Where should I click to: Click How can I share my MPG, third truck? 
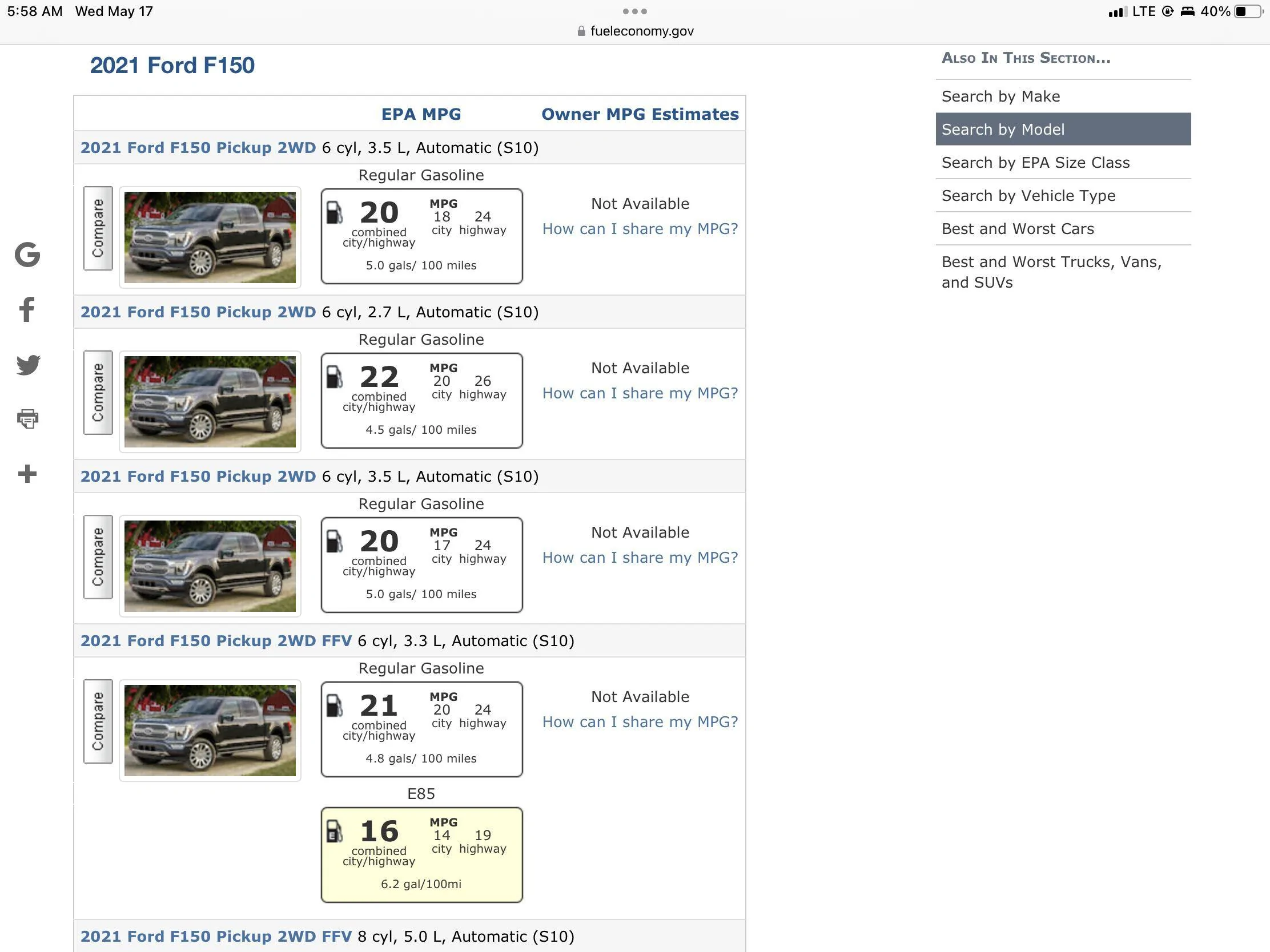[x=640, y=558]
